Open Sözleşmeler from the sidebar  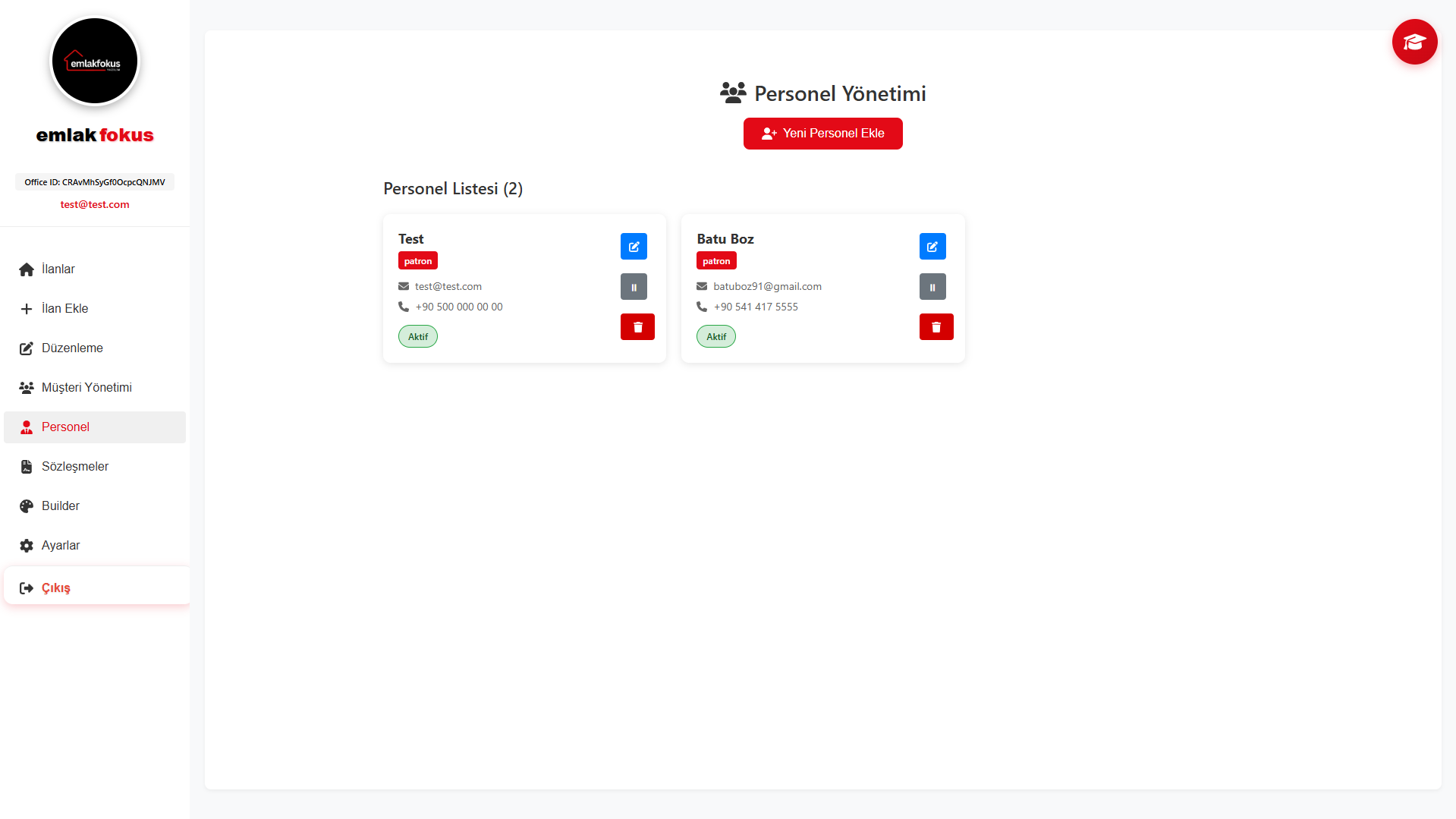(74, 467)
